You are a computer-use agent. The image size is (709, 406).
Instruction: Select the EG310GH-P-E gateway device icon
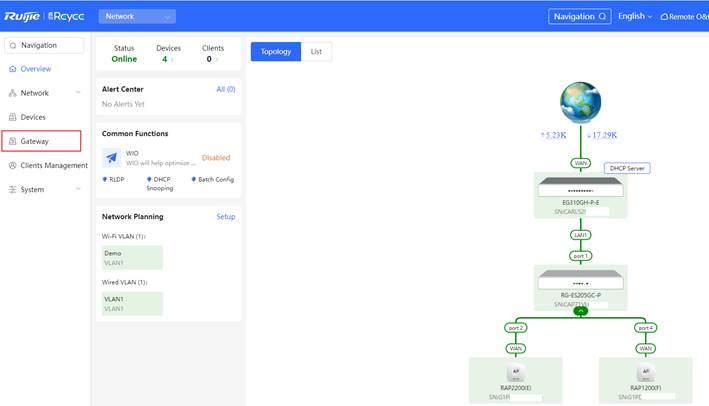[x=581, y=188]
